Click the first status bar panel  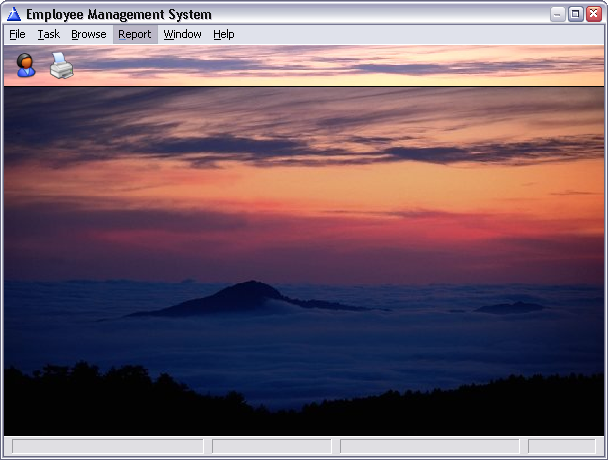pyautogui.click(x=107, y=446)
